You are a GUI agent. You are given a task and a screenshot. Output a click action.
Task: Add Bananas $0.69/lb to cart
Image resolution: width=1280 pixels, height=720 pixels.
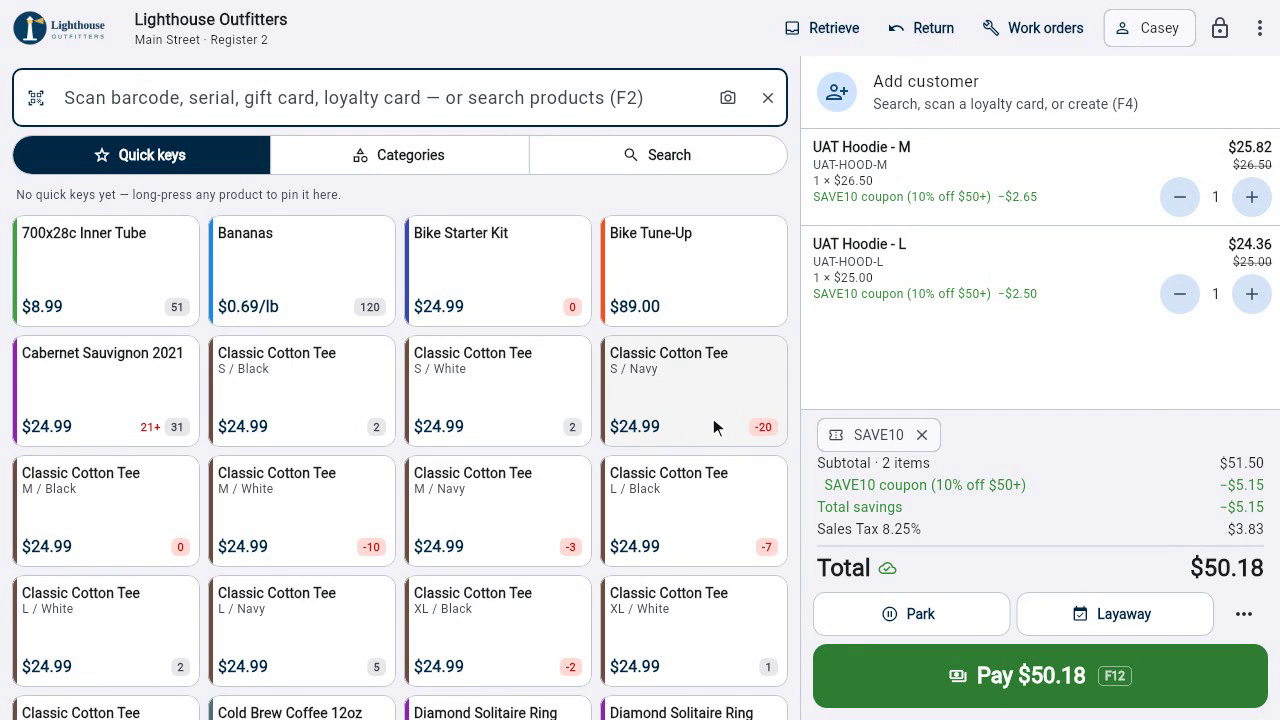302,271
